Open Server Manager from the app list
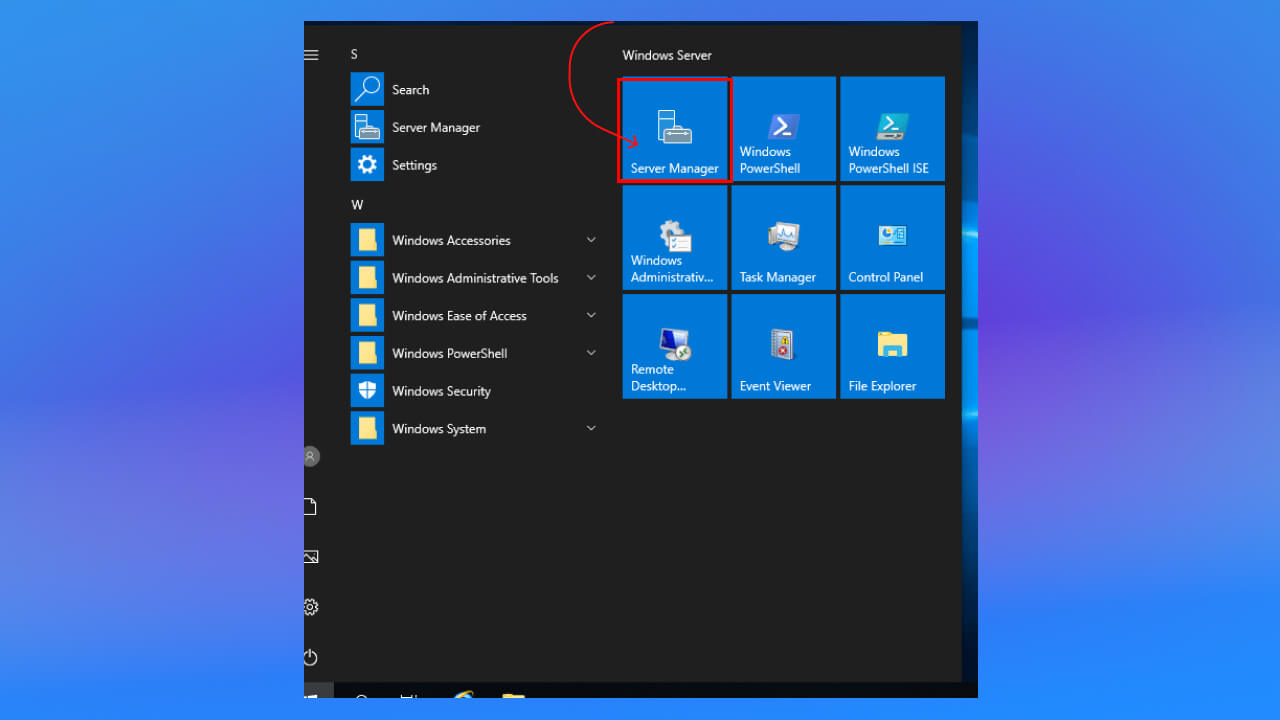 [475, 127]
